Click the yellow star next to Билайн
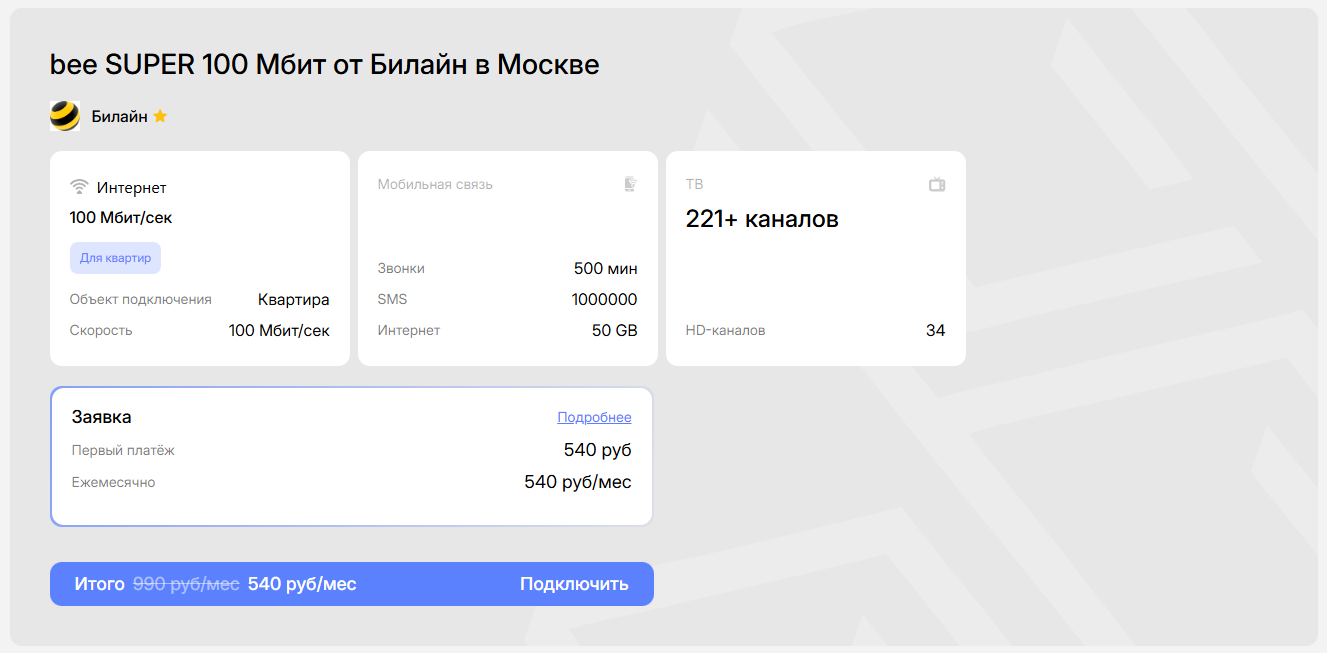 tap(160, 116)
